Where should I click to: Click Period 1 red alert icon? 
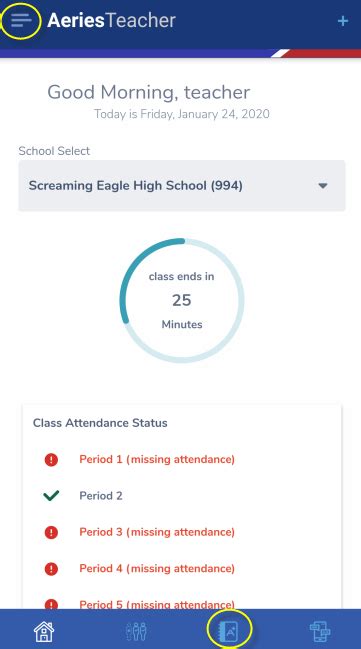tap(51, 459)
